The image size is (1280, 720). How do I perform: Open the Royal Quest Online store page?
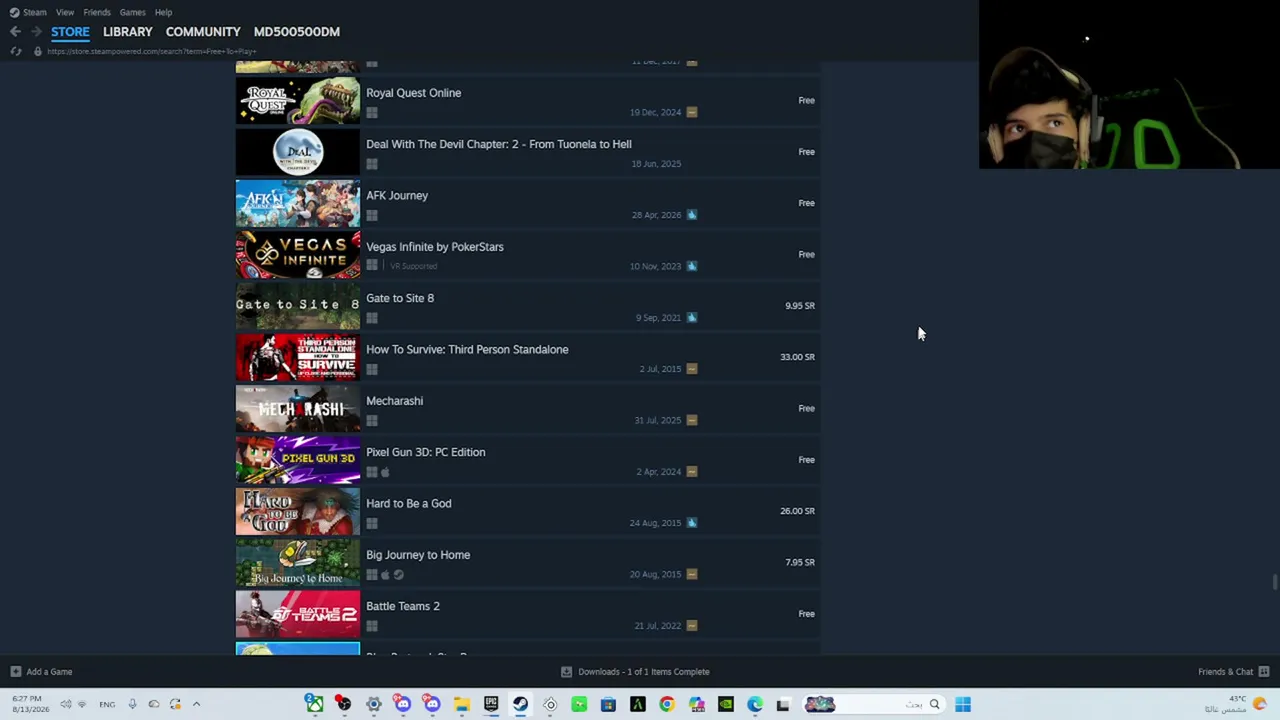click(528, 101)
